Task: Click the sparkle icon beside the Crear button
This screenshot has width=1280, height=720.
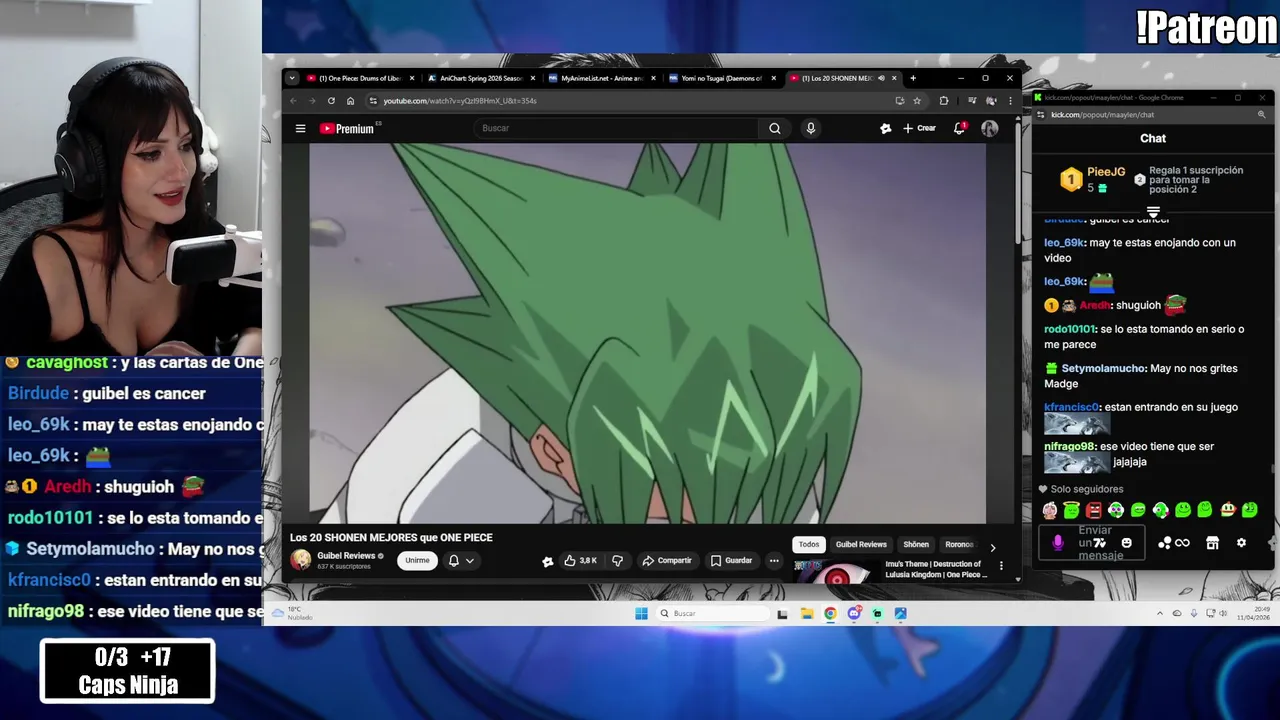Action: coord(885,128)
